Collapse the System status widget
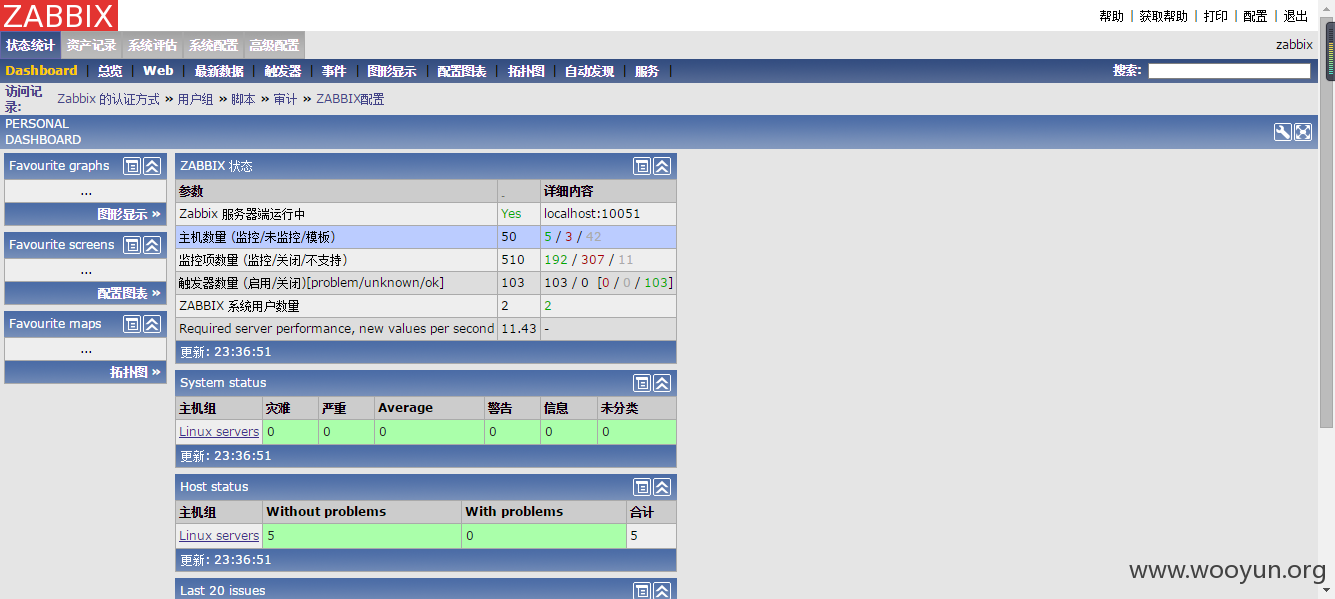Viewport: 1335px width, 599px height. click(x=662, y=383)
